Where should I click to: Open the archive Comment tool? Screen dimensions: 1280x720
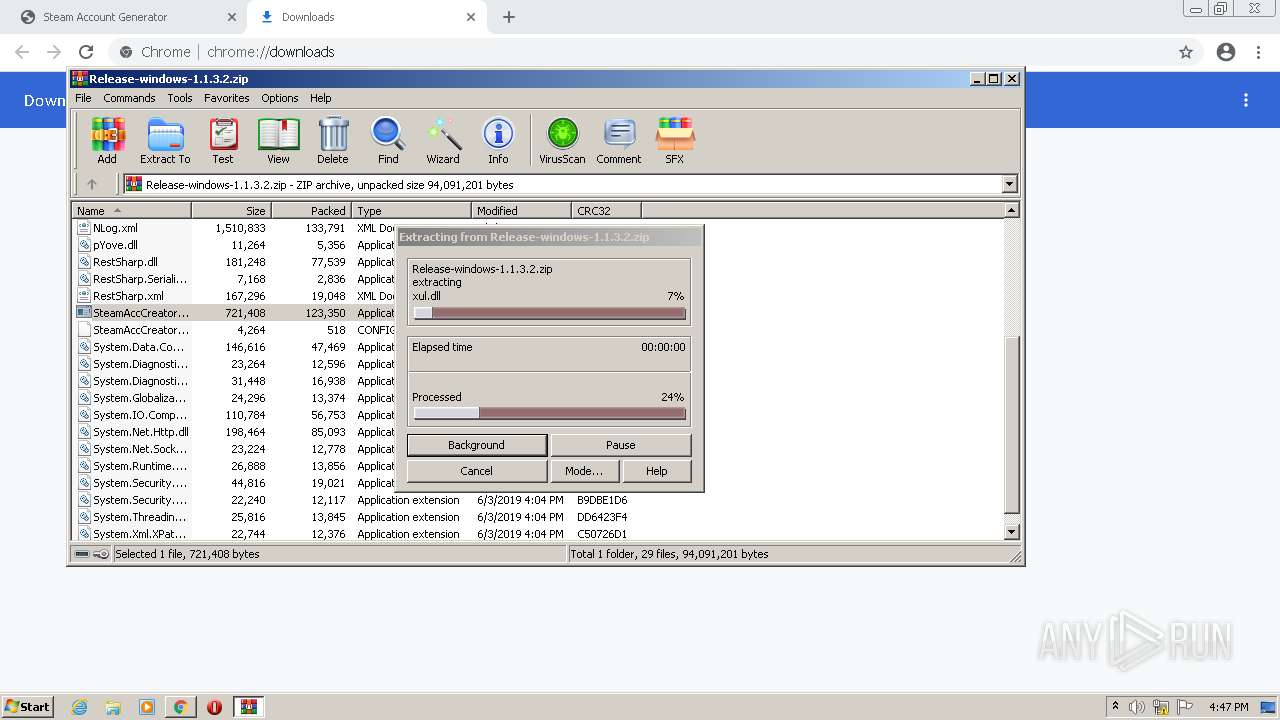(x=619, y=140)
